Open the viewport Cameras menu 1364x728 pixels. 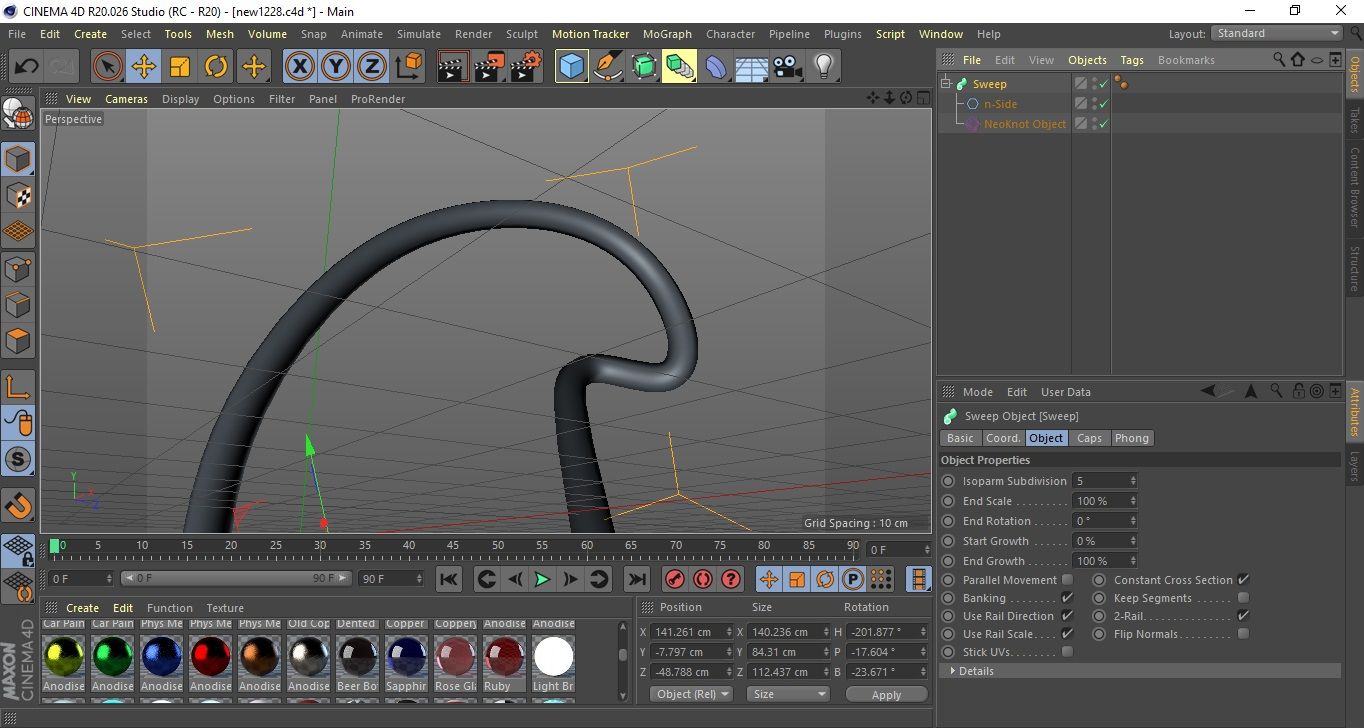[x=127, y=99]
